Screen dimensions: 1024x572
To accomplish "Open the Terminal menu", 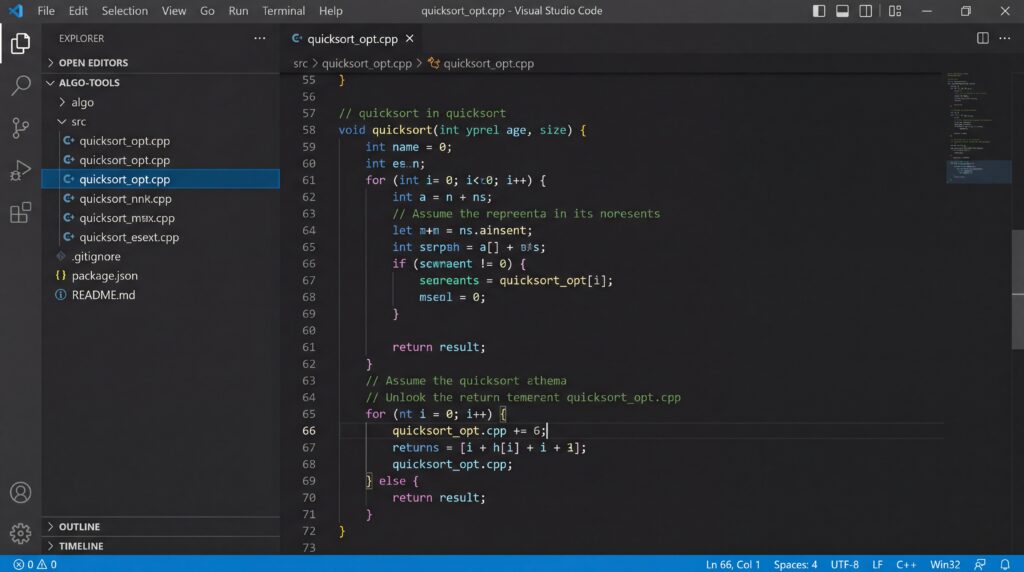I will point(283,10).
